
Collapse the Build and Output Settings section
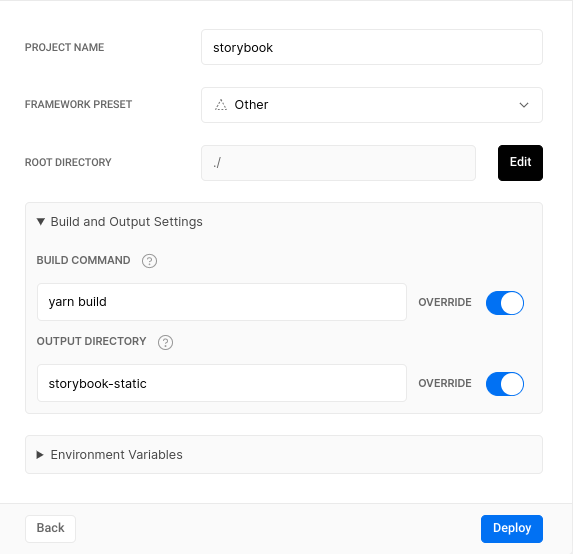[x=119, y=221]
